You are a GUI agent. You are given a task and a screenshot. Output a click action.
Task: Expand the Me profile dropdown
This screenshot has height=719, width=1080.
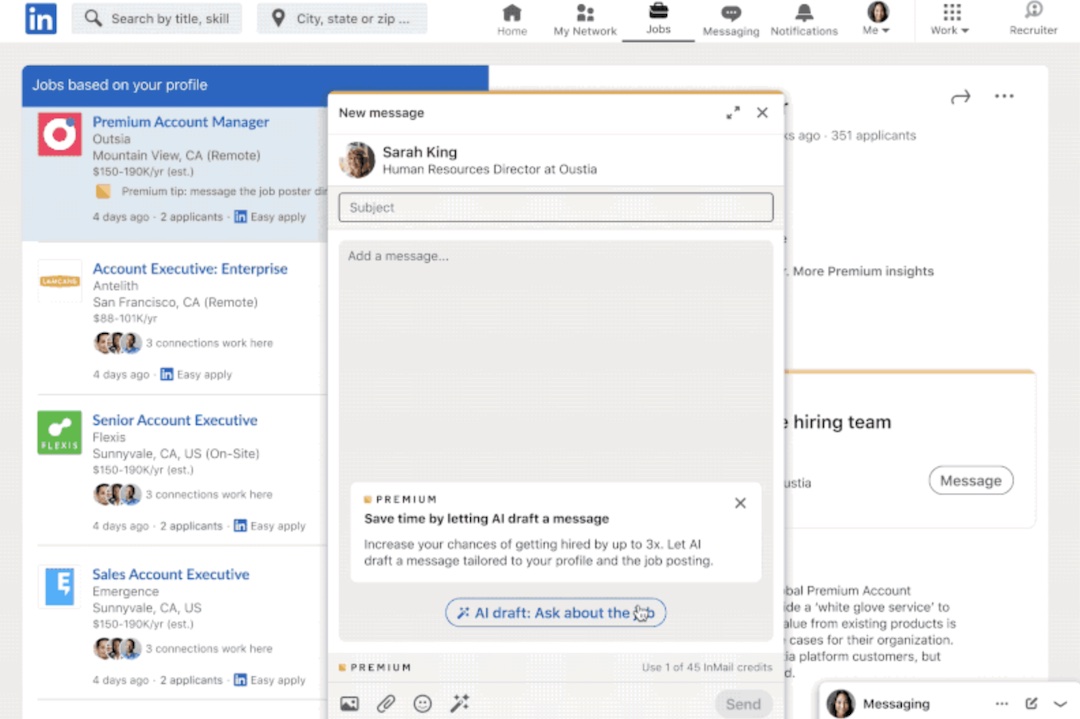click(x=877, y=19)
